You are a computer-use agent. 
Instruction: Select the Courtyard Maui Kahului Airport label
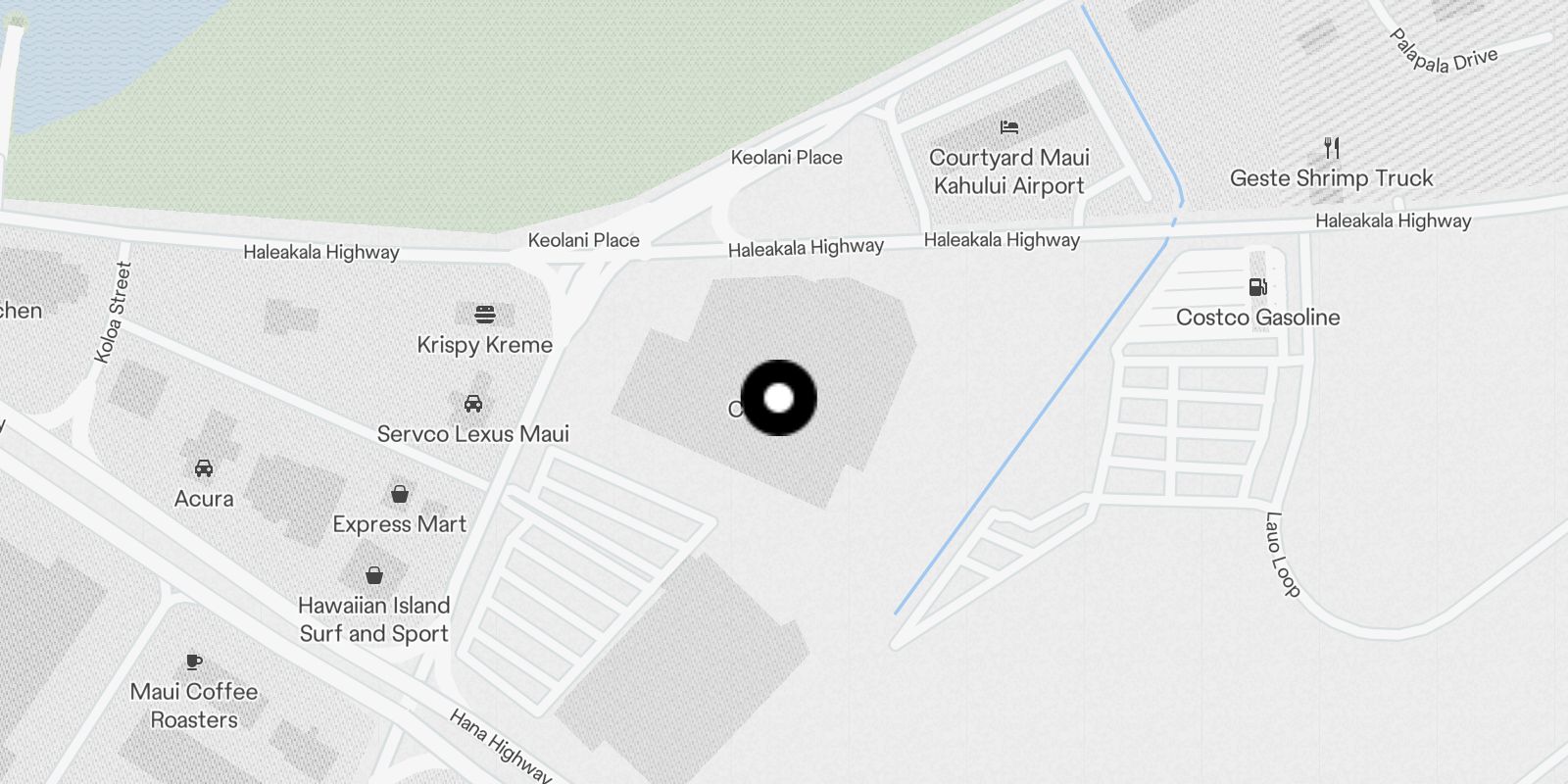pos(1009,171)
